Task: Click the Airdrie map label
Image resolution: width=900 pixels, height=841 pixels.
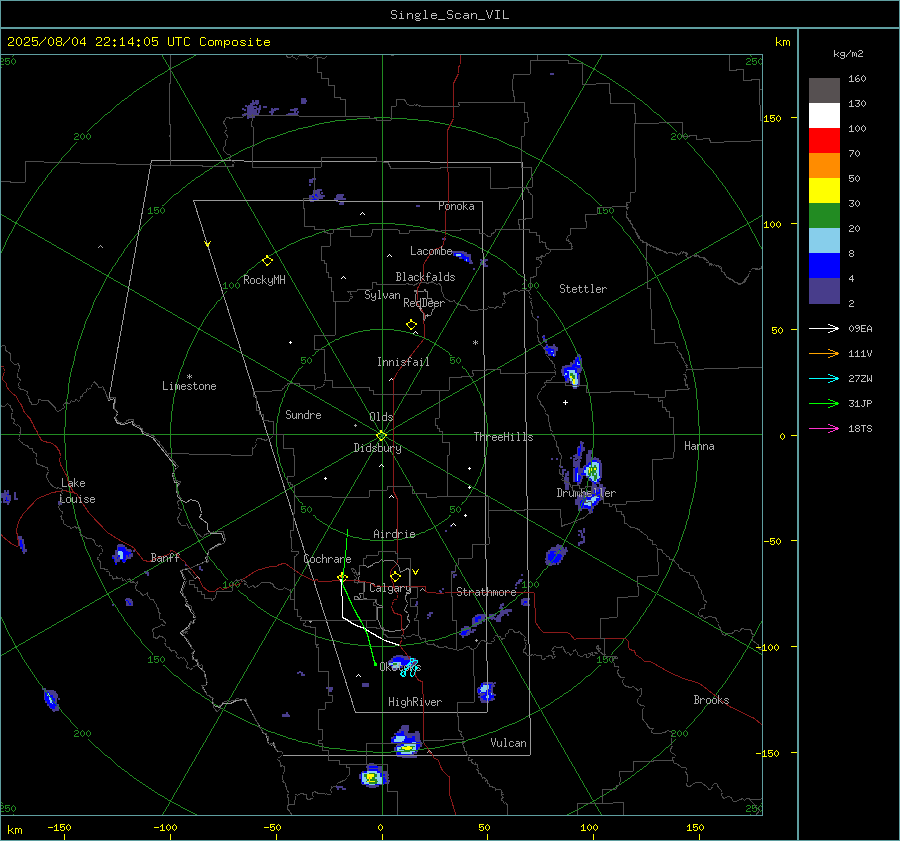Action: [x=394, y=534]
